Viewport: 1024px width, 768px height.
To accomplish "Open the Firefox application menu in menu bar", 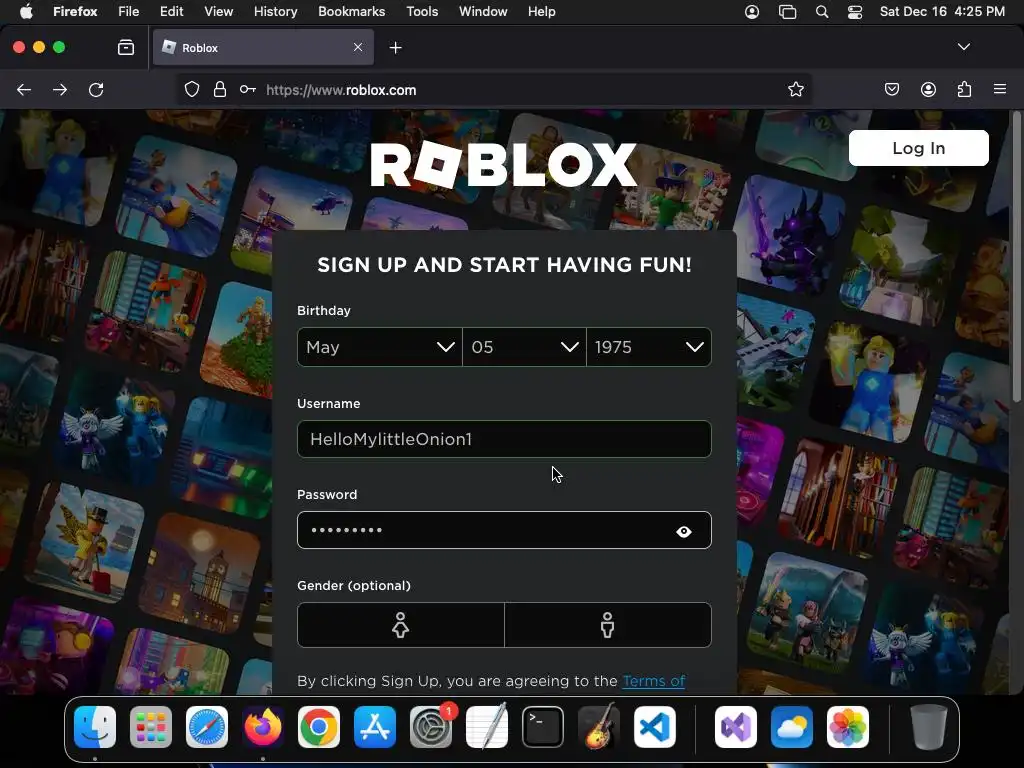I will pyautogui.click(x=75, y=12).
